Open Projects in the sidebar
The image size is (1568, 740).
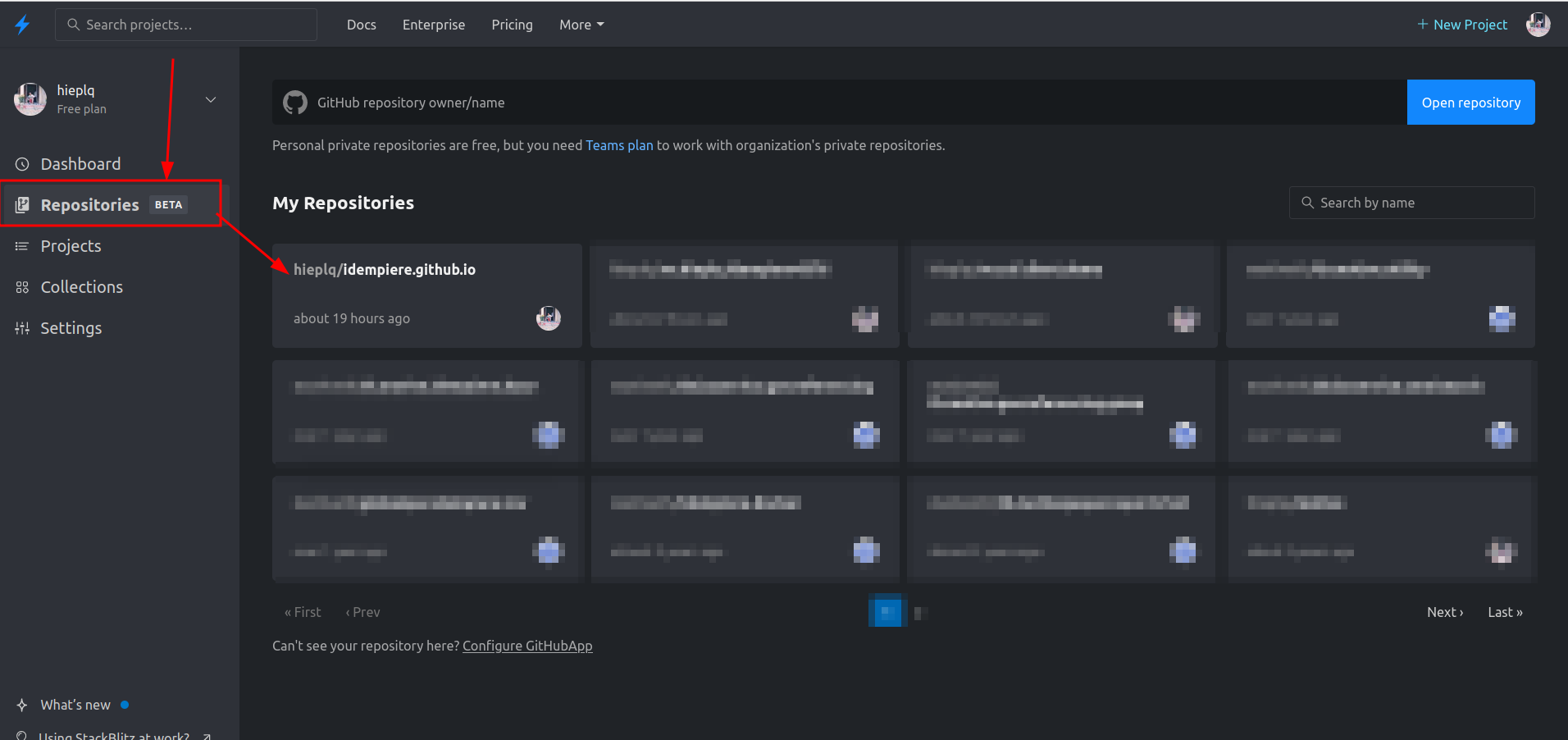point(71,246)
